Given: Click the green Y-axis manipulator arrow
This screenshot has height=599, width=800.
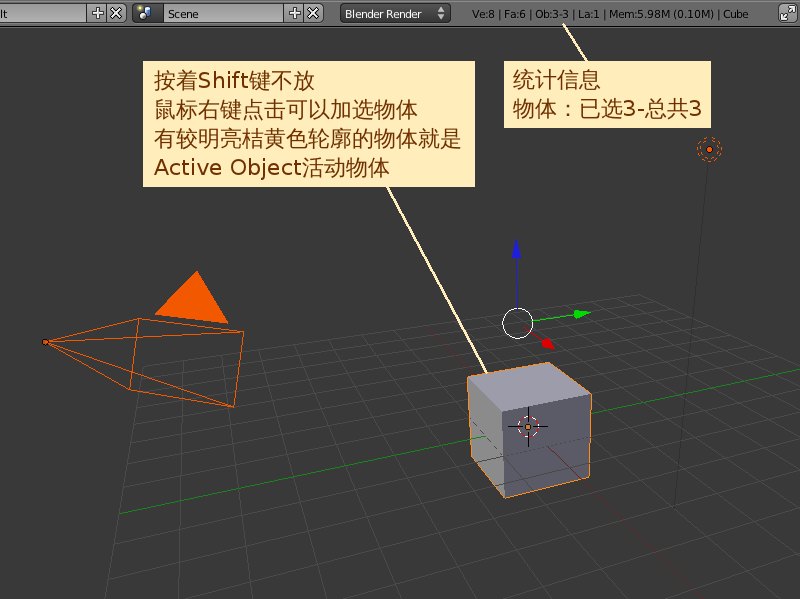Looking at the screenshot, I should (x=581, y=314).
